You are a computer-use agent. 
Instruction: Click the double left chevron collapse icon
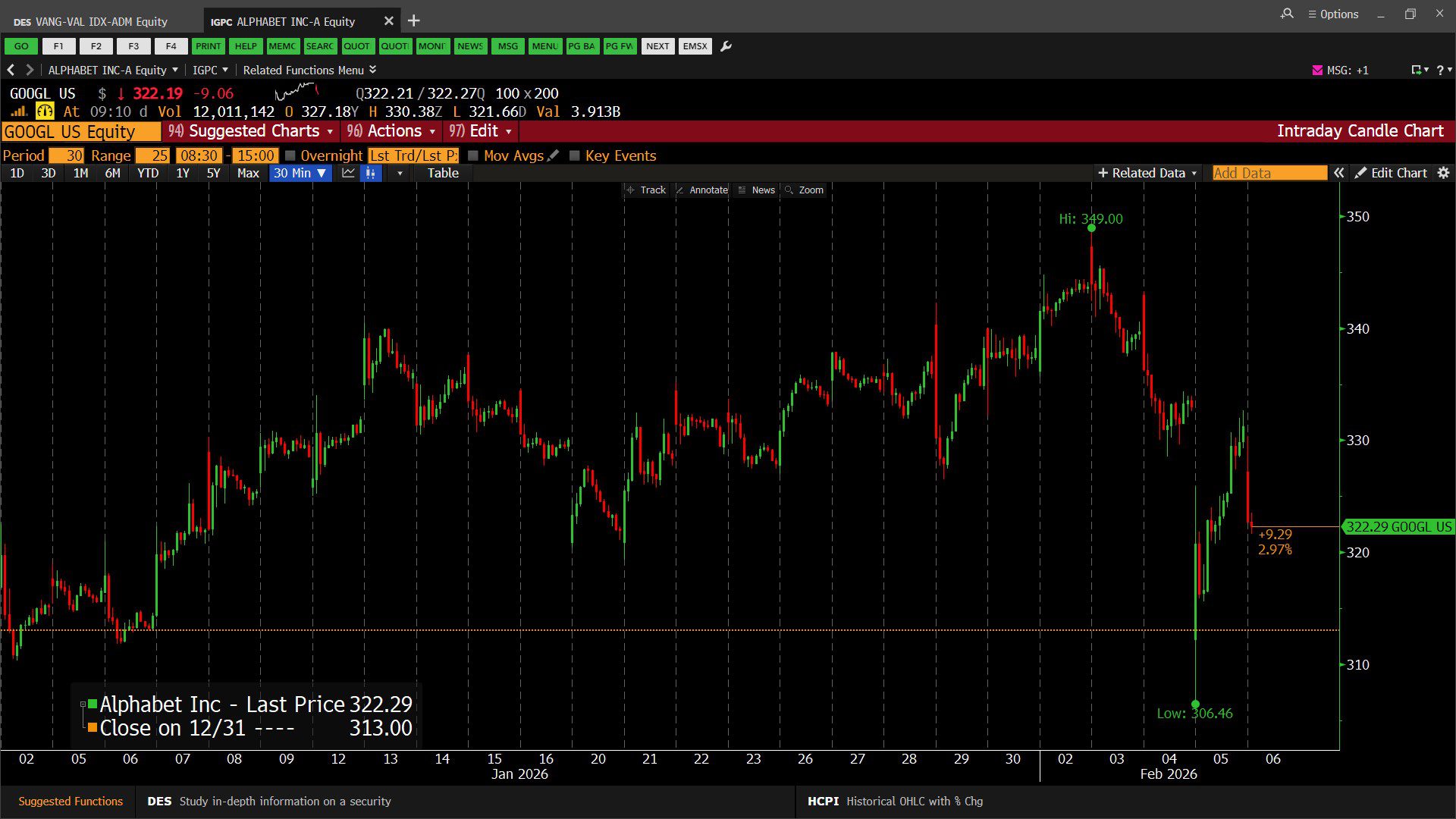[1339, 173]
